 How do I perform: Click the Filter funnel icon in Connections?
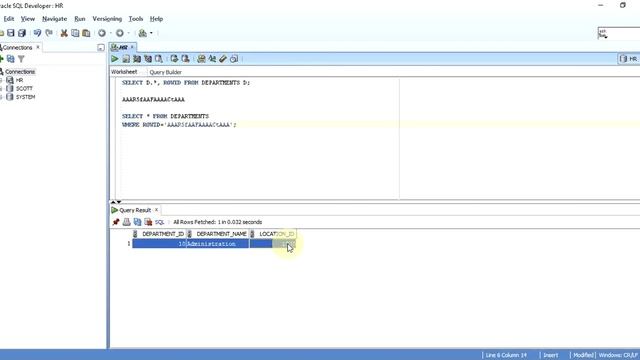pos(21,59)
